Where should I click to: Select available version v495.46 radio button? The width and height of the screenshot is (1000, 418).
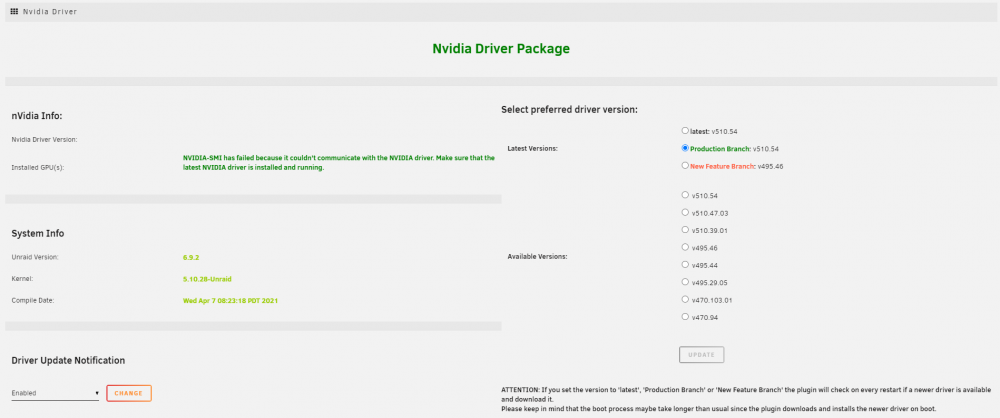click(x=685, y=247)
